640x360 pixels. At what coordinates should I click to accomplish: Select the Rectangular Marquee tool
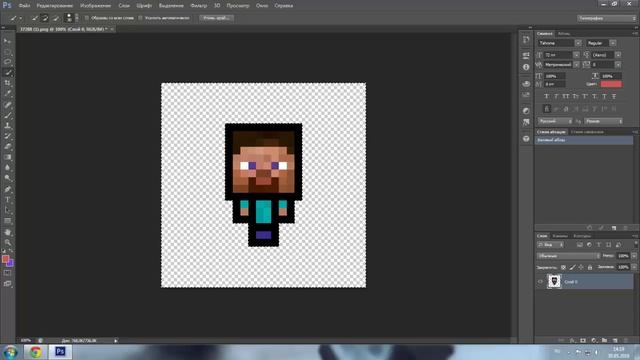tap(7, 51)
